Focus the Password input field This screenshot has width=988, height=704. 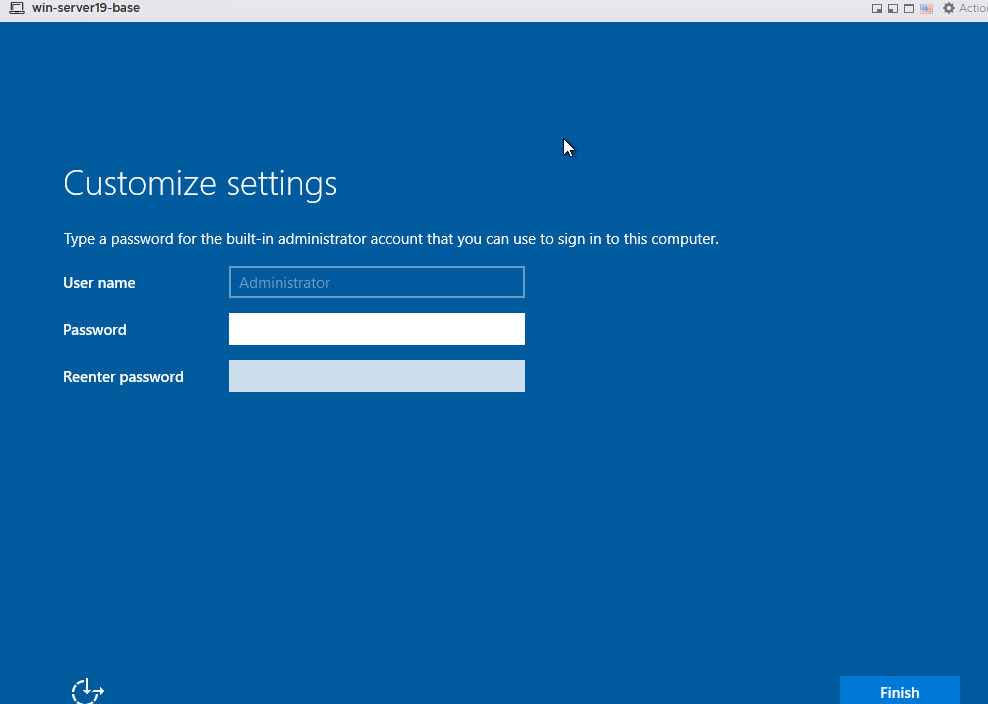click(376, 329)
